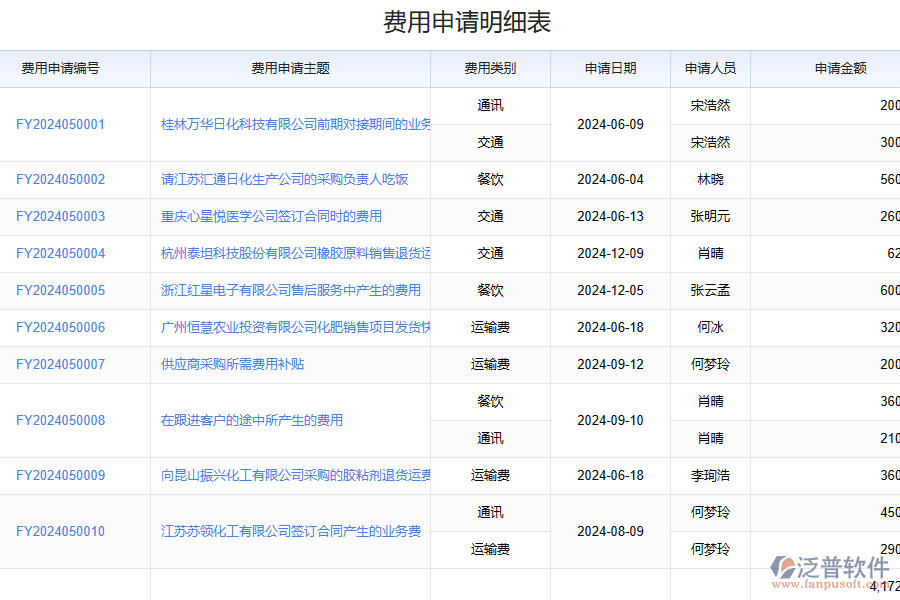
Task: Sort by the 申请金额 column header
Action: click(839, 69)
